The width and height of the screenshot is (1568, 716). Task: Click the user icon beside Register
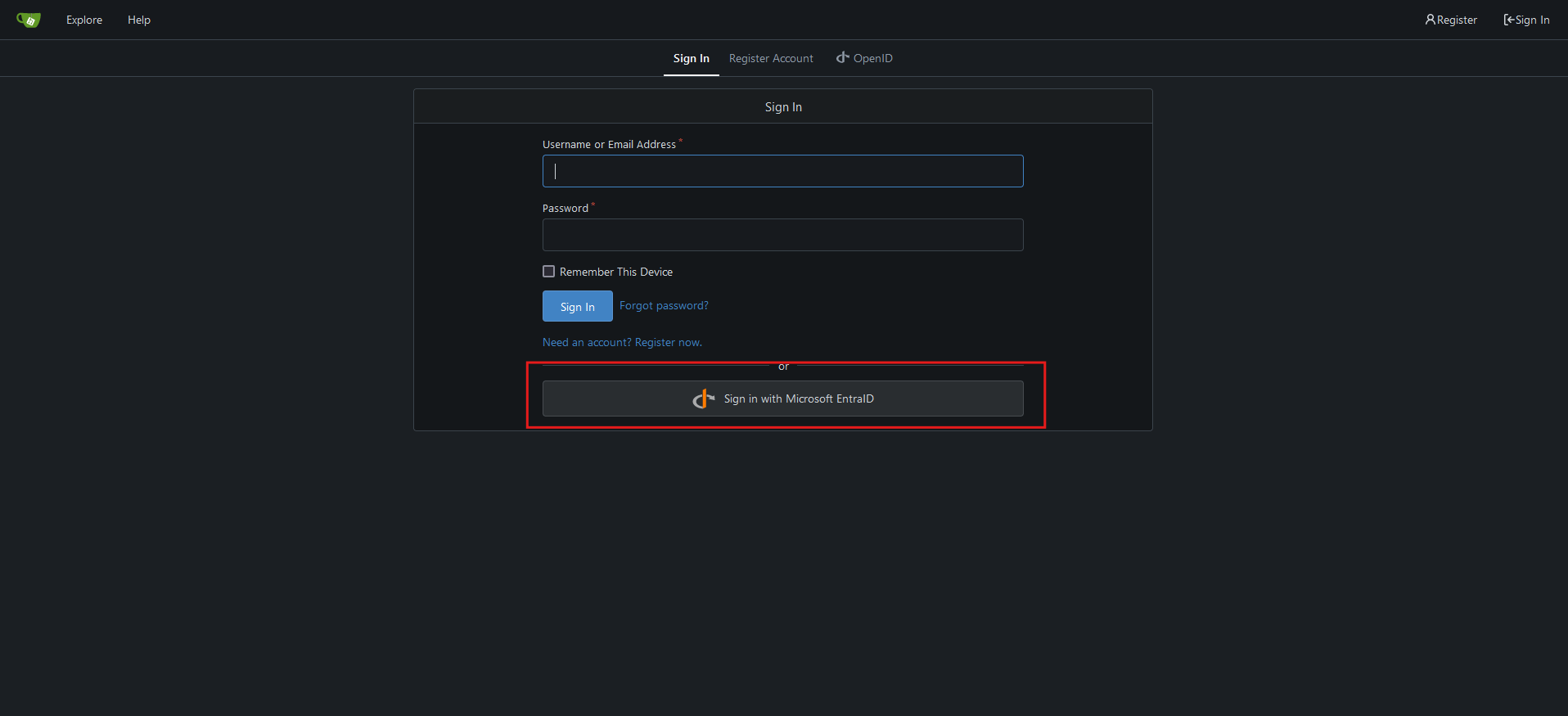coord(1431,20)
